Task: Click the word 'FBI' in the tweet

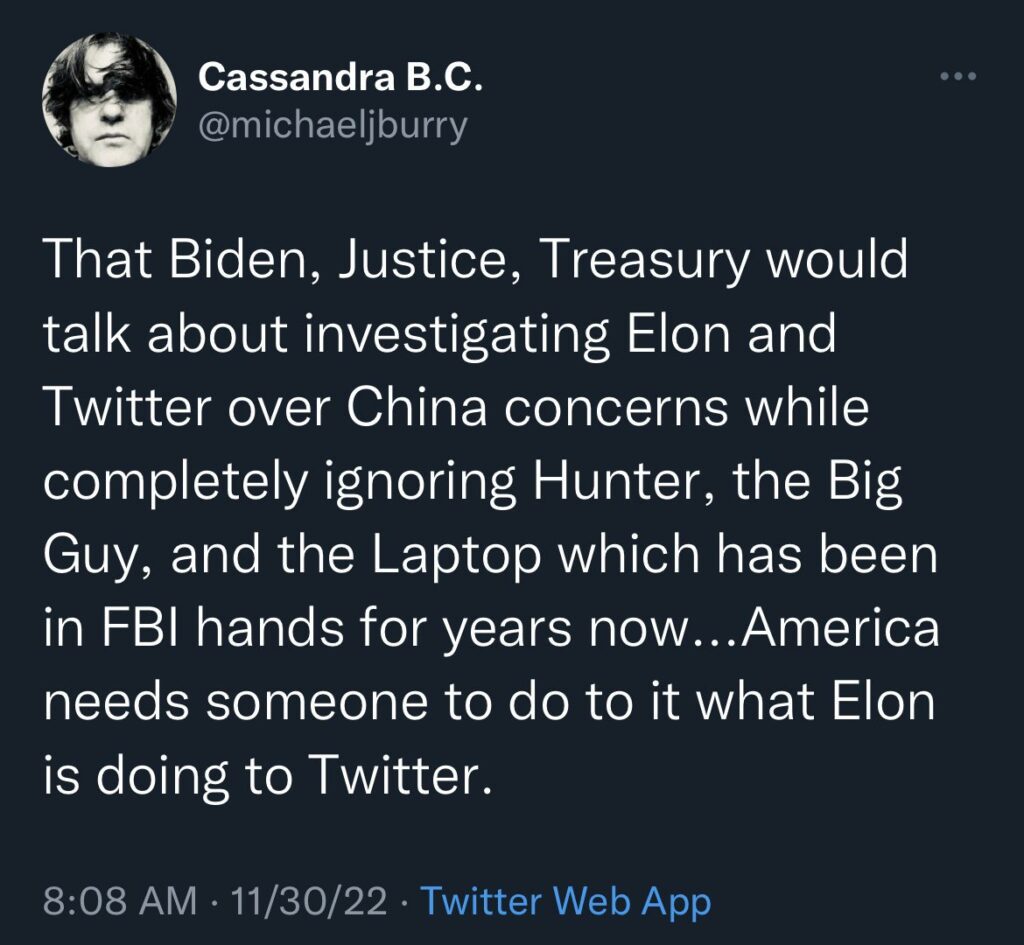Action: click(x=138, y=628)
